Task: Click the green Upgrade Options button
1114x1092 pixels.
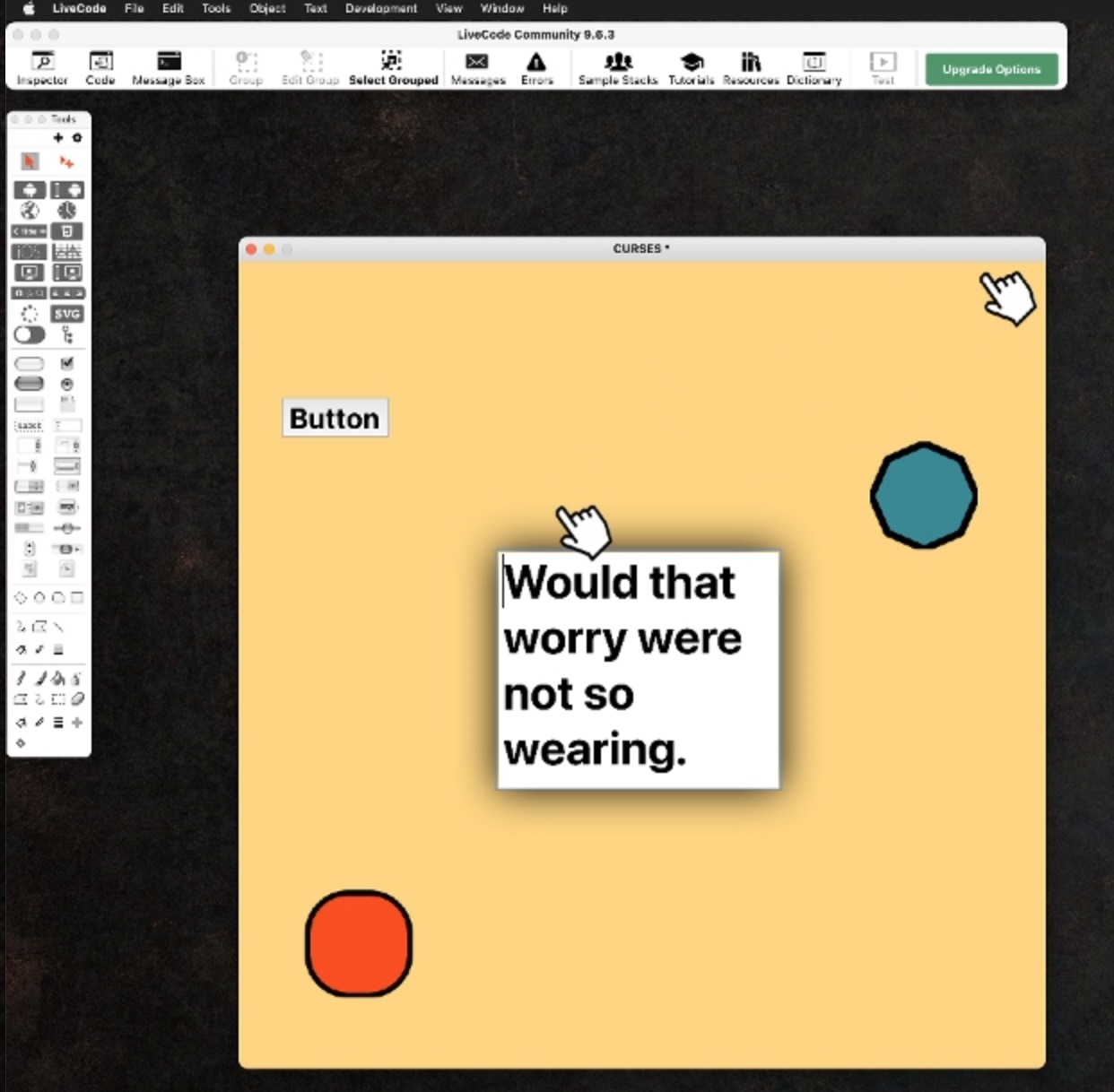Action: click(991, 69)
